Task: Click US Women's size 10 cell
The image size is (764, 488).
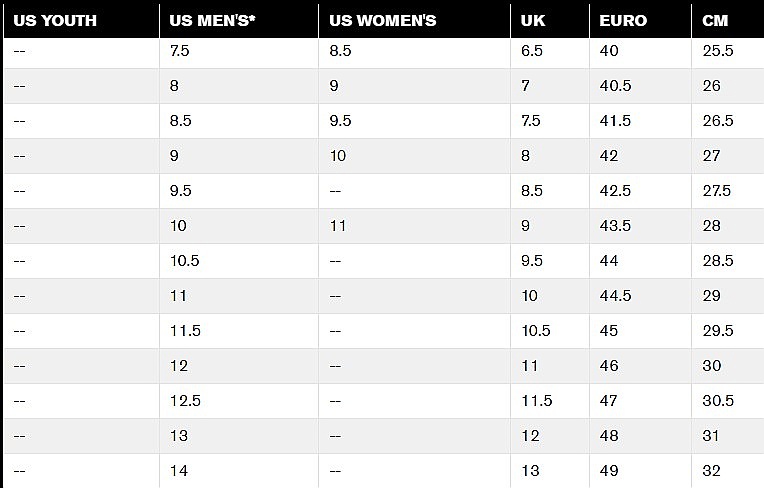Action: pyautogui.click(x=414, y=156)
